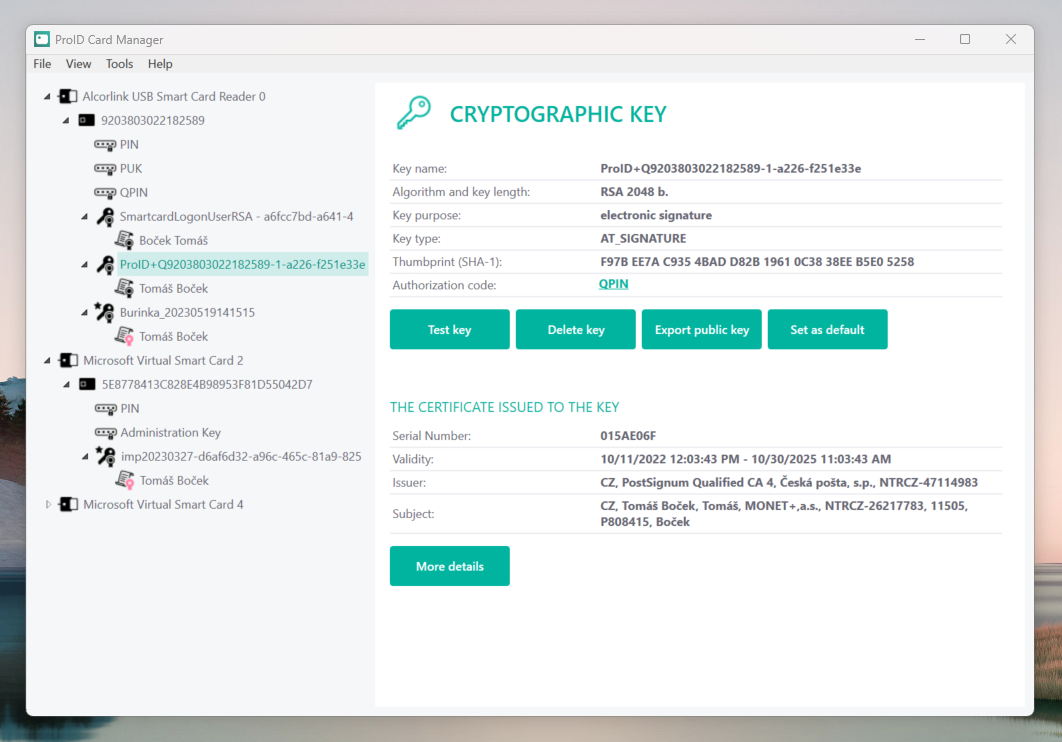Minimize the ProID Card Manager window
The height and width of the screenshot is (742, 1062).
pos(920,39)
